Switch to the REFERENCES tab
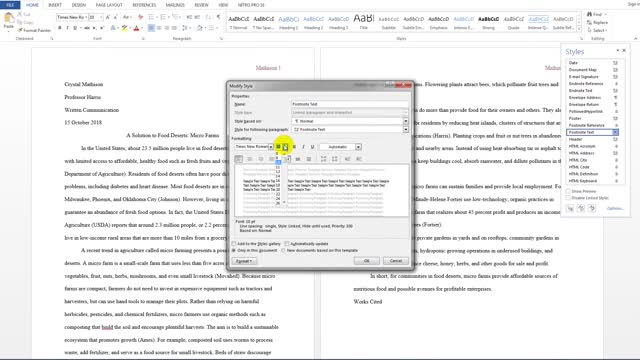 (x=144, y=5)
